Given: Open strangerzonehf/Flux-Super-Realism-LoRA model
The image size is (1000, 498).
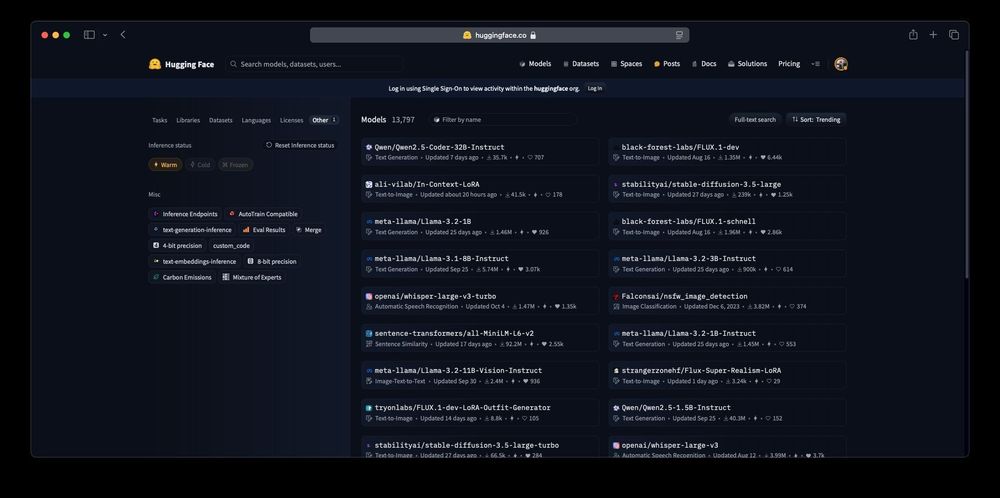Looking at the screenshot, I should [727, 376].
